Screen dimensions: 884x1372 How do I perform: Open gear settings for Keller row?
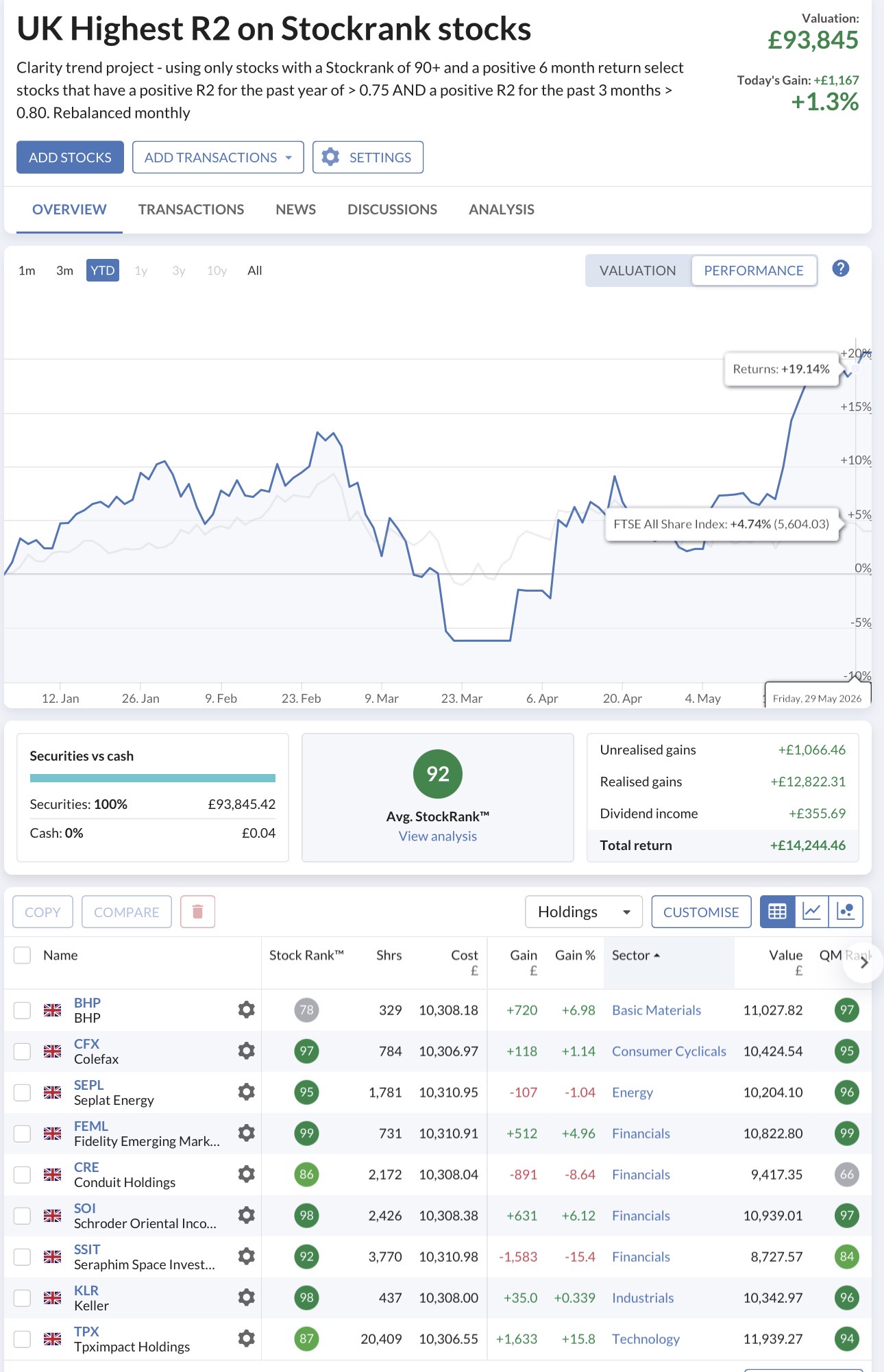[x=247, y=1297]
